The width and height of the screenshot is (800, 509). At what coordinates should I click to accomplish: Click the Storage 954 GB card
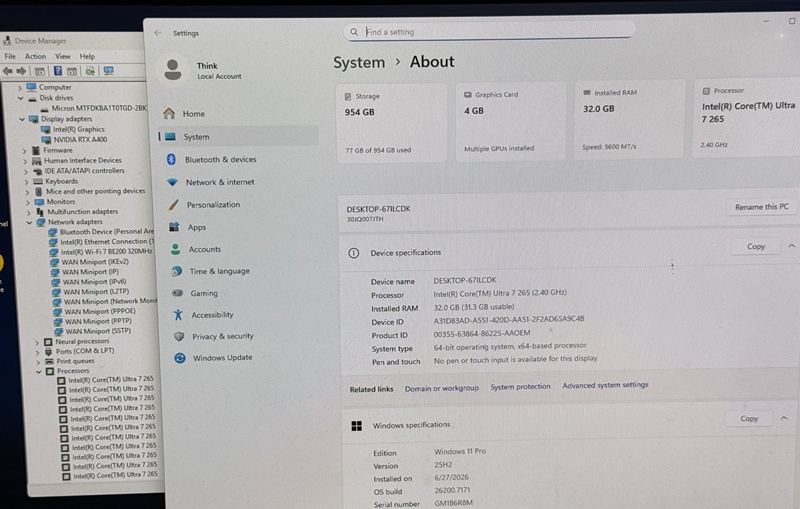(x=392, y=123)
